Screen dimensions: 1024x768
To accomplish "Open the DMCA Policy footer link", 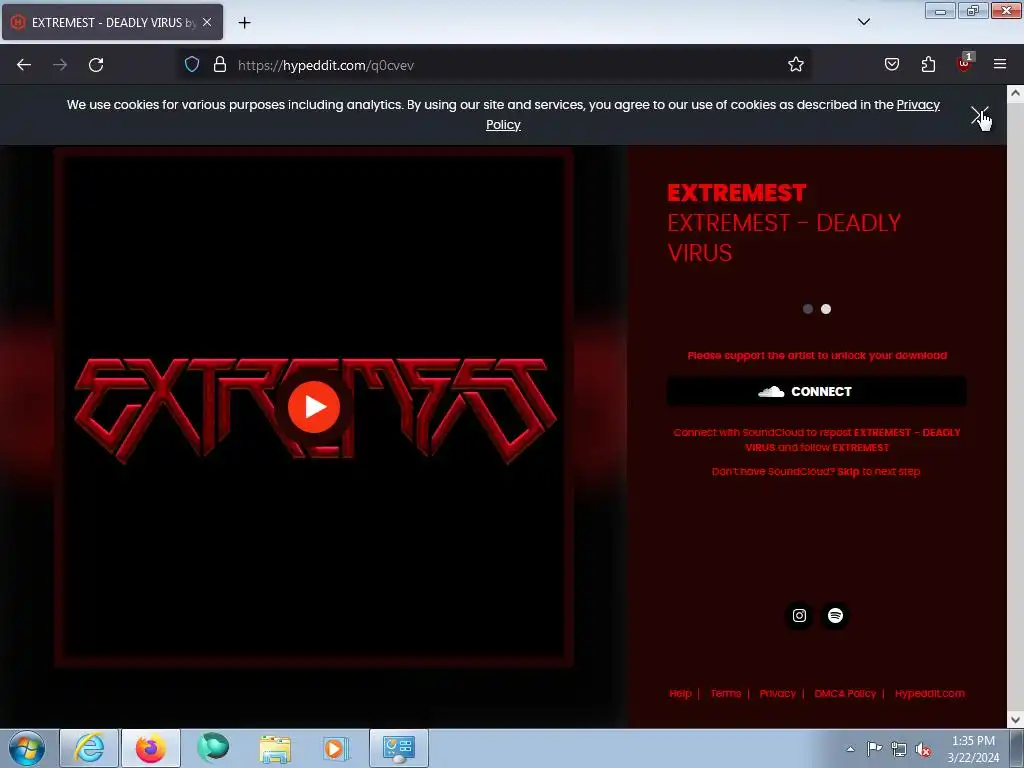I will pos(845,694).
